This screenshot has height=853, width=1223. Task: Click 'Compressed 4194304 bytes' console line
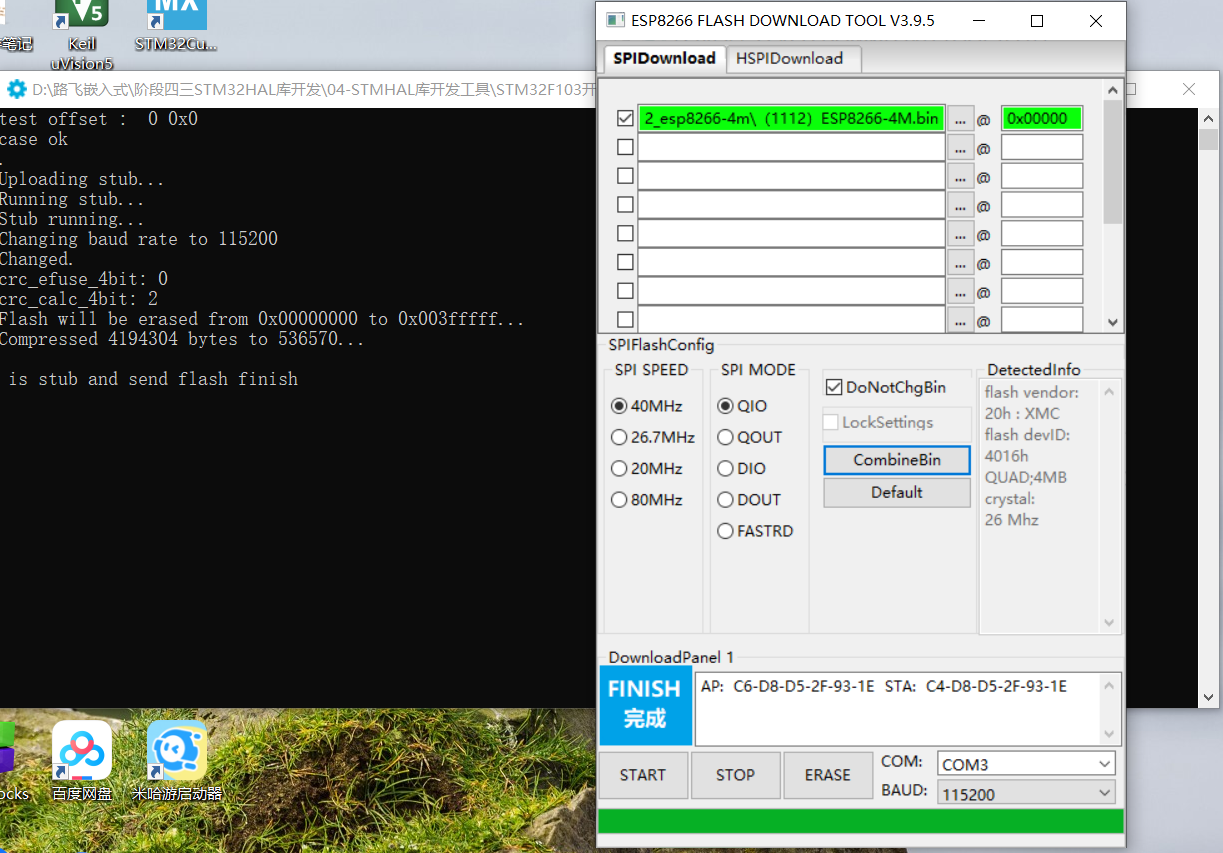pyautogui.click(x=182, y=339)
